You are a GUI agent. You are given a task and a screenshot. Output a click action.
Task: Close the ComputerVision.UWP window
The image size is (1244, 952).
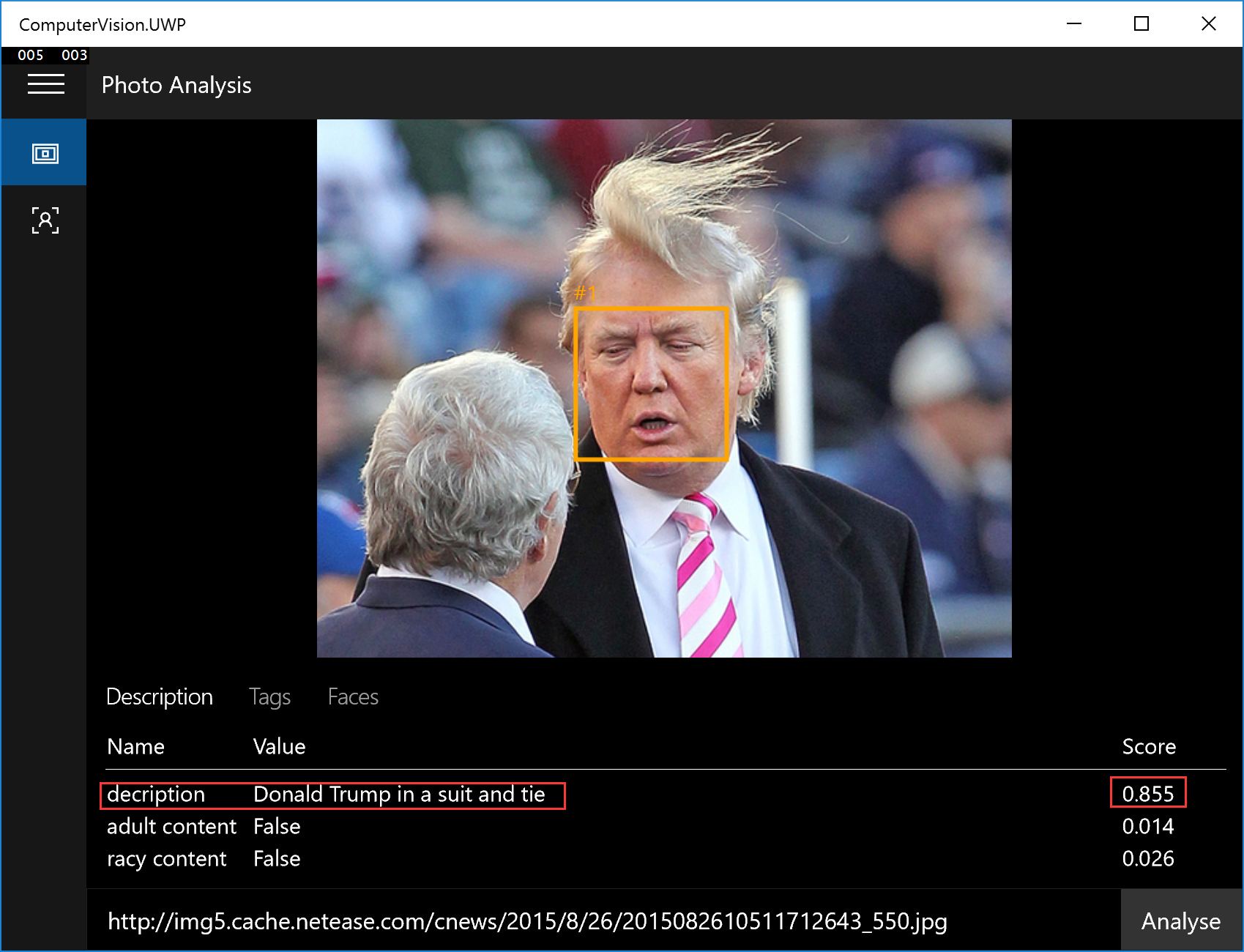point(1209,23)
